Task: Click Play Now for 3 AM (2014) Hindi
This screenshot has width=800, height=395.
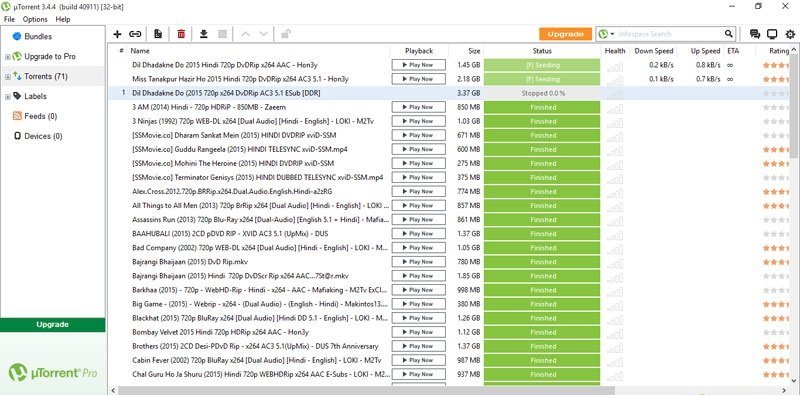Action: click(418, 107)
